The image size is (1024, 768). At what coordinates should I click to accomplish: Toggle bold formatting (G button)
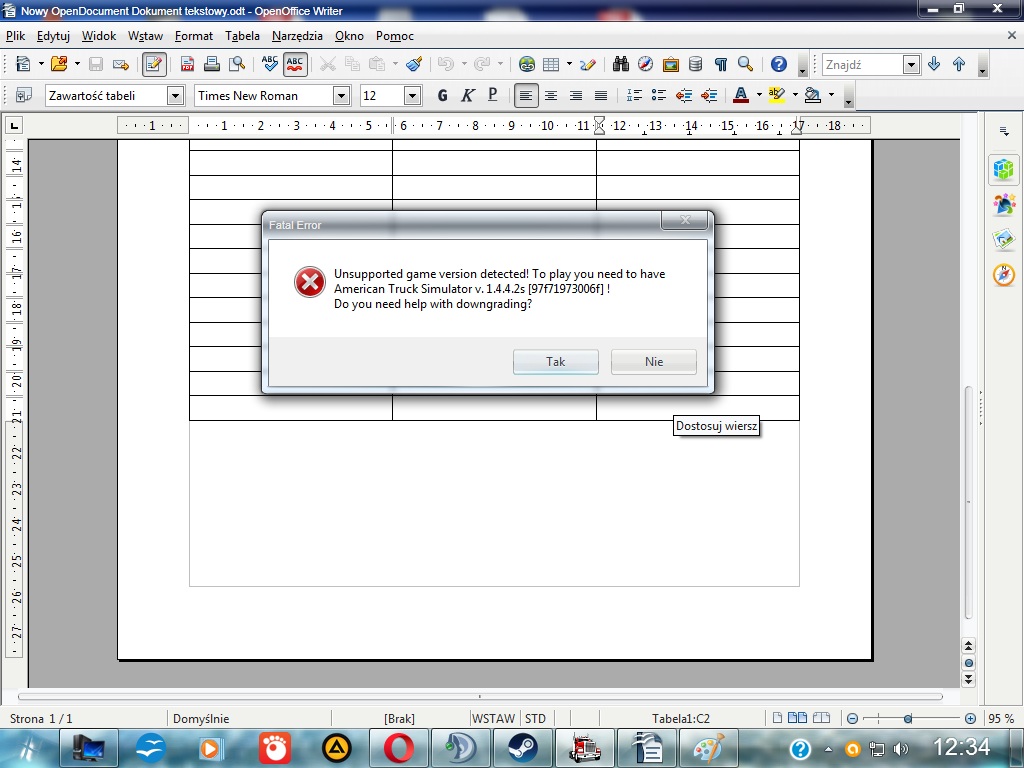(442, 95)
